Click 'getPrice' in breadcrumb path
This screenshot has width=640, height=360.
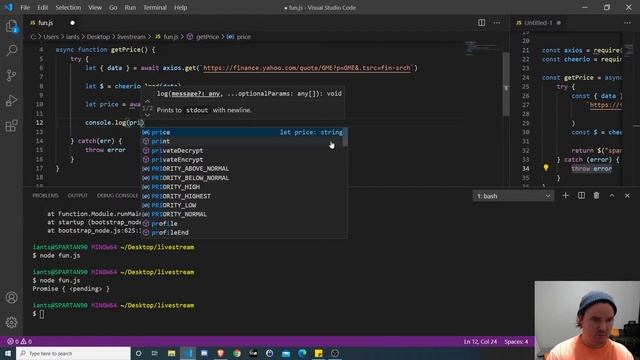[207, 37]
